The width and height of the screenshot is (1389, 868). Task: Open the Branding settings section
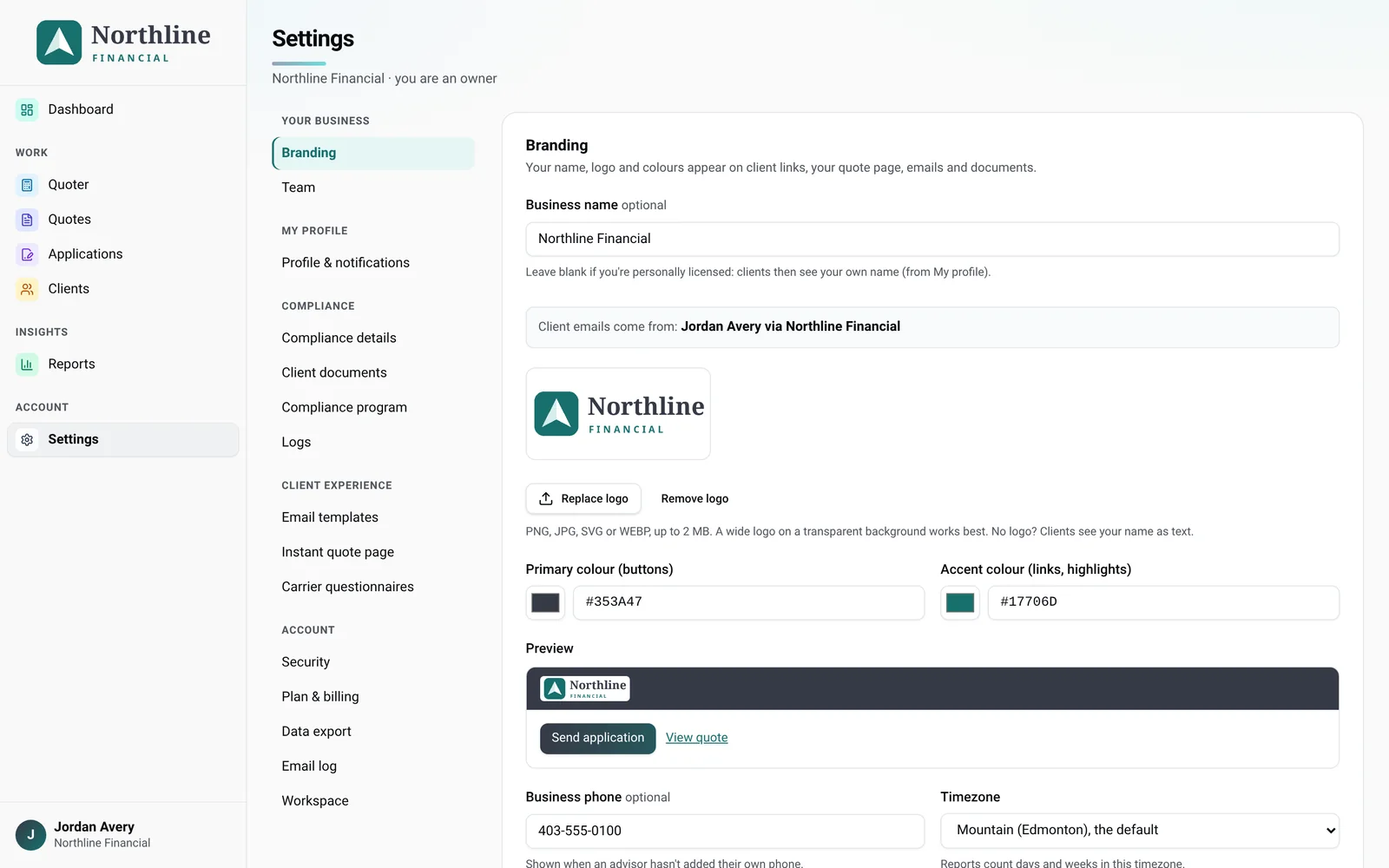373,153
